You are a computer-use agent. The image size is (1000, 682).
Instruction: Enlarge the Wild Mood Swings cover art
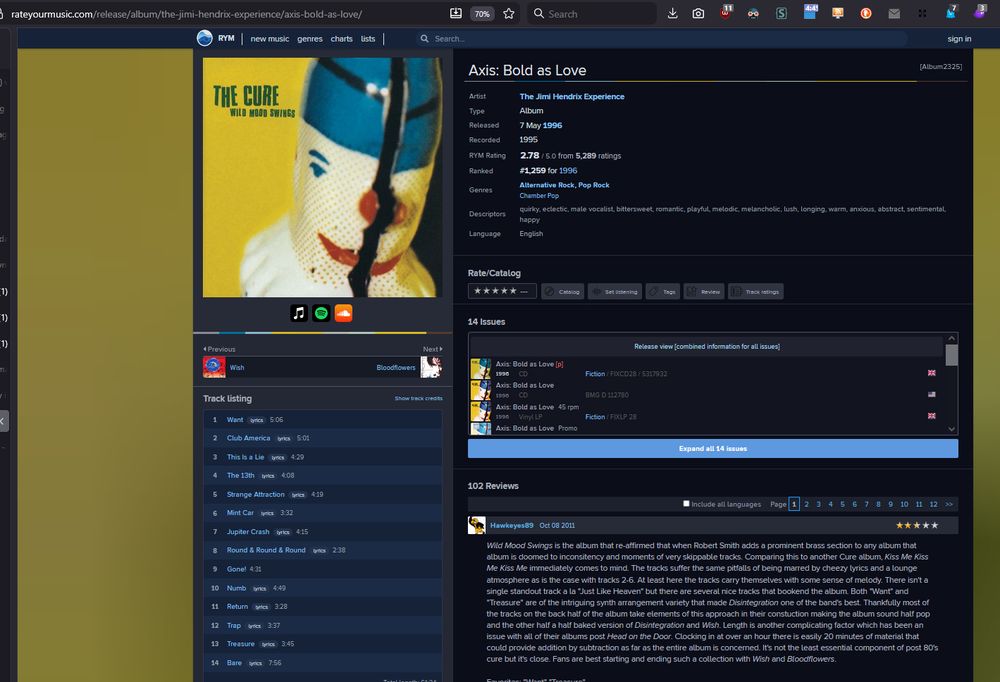point(322,177)
